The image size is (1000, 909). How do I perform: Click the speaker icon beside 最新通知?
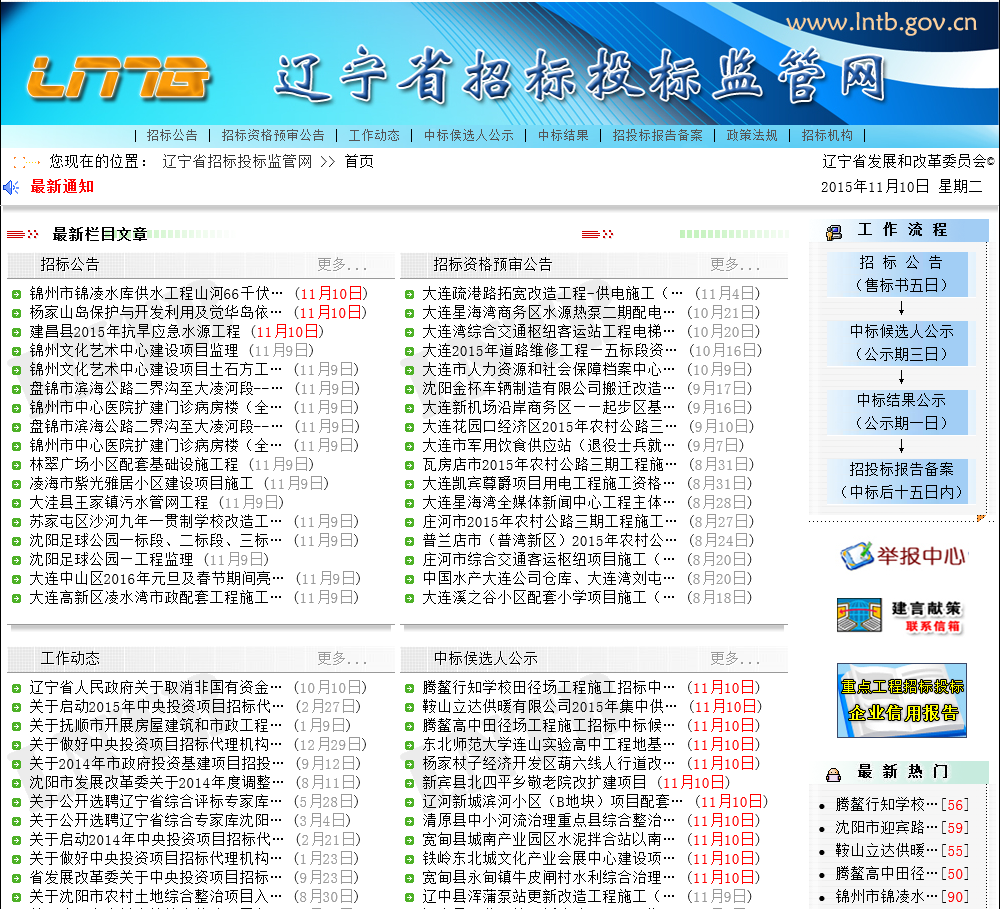tap(12, 187)
